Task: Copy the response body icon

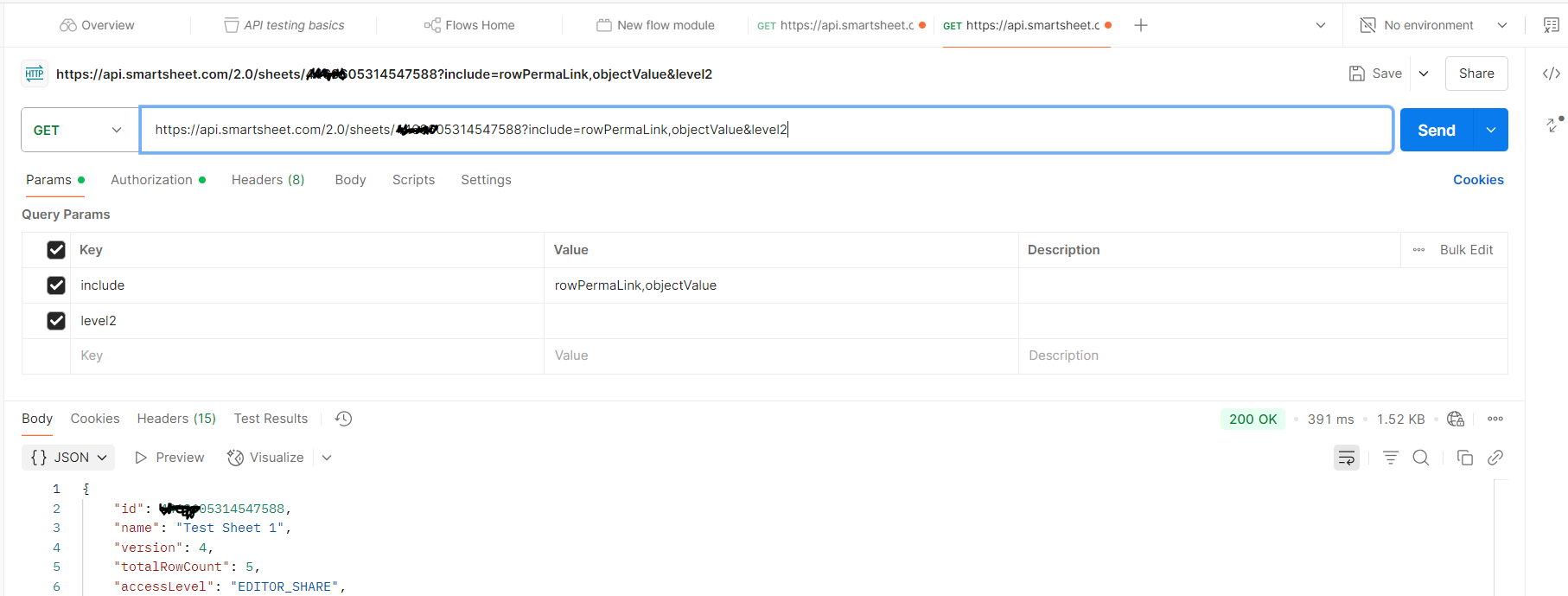Action: (1465, 458)
